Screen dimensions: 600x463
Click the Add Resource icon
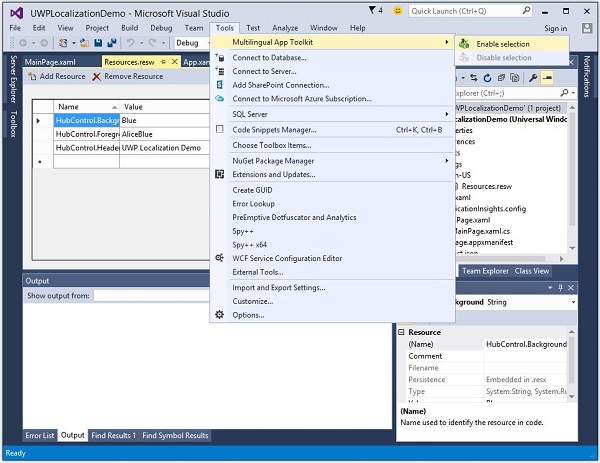coord(32,77)
